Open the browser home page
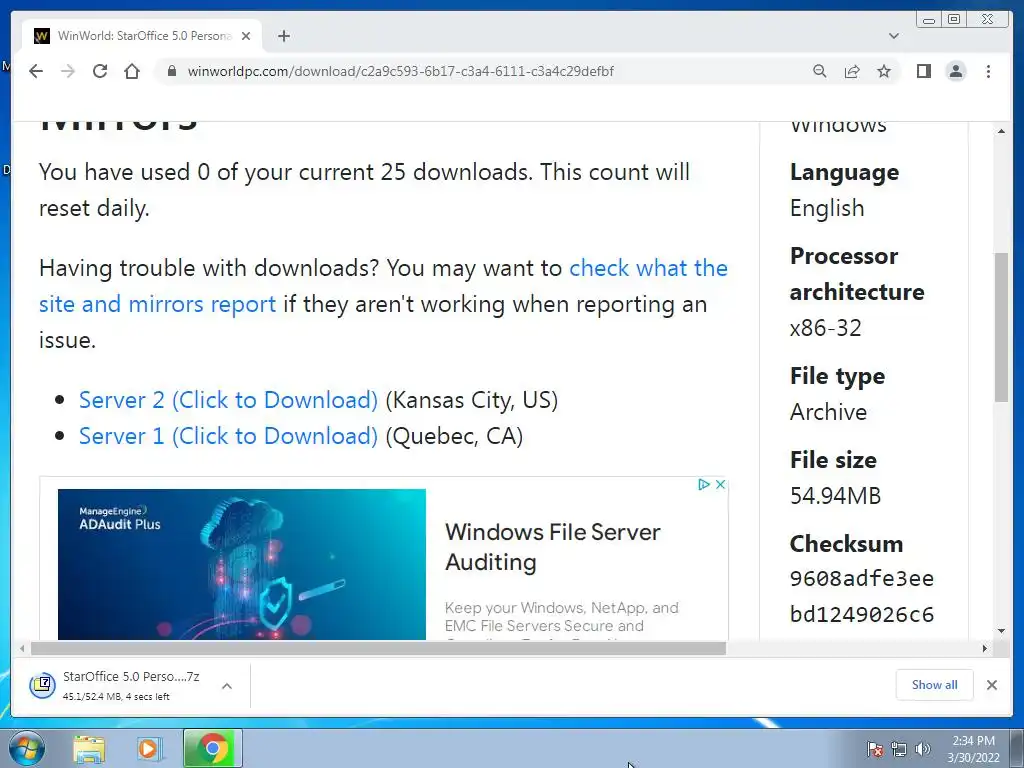The image size is (1024, 768). (132, 71)
